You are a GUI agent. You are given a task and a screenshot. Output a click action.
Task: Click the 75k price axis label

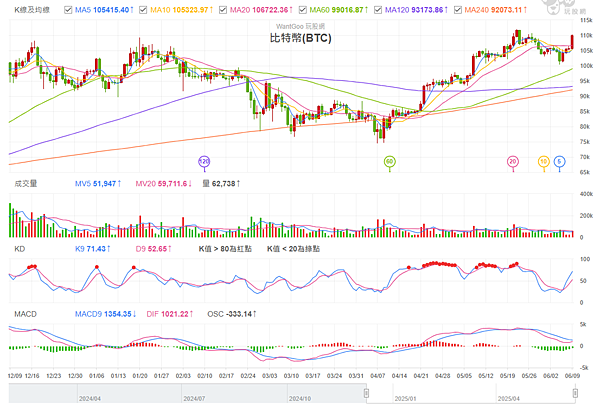pos(585,142)
